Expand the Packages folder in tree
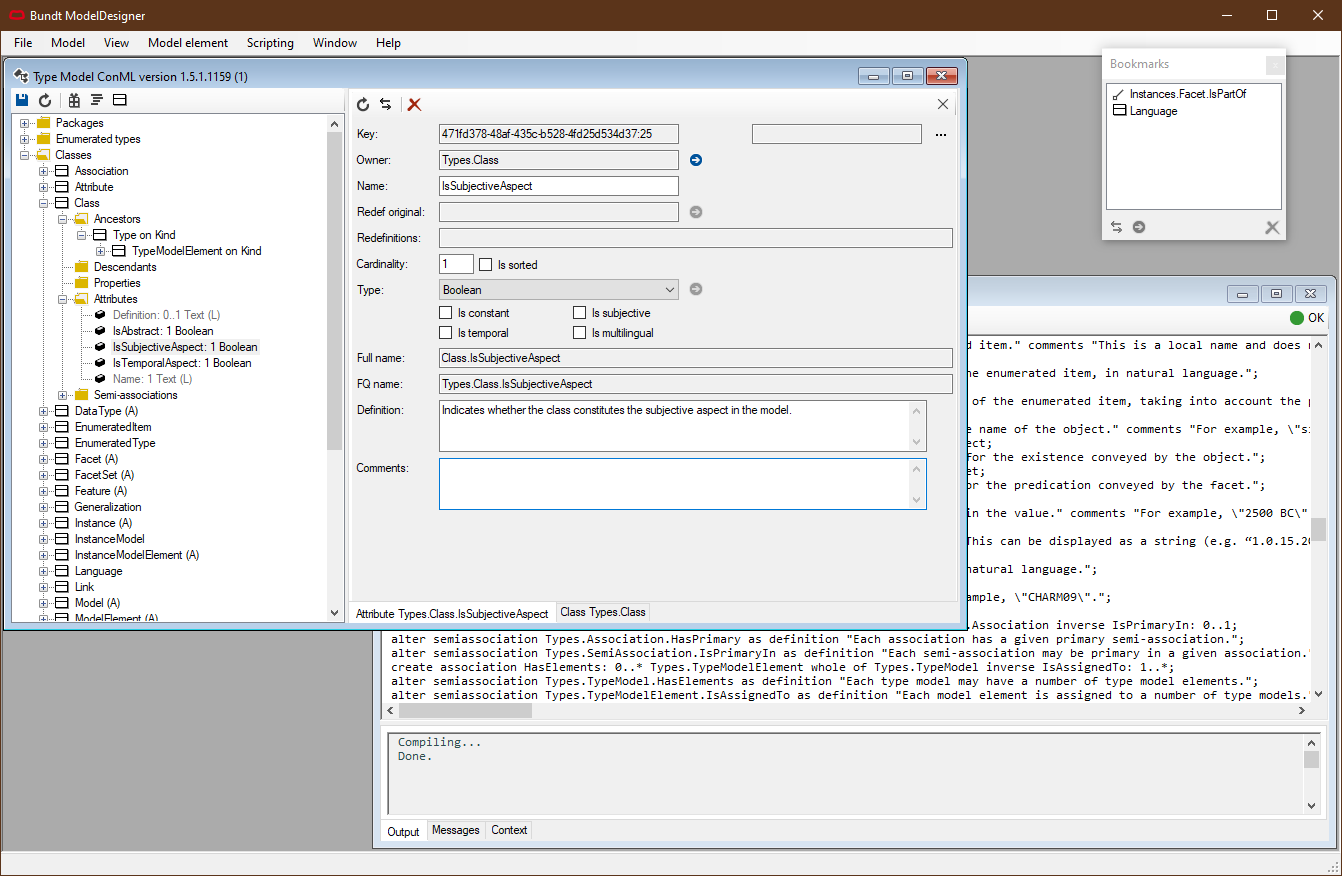Viewport: 1342px width, 876px height. point(25,123)
